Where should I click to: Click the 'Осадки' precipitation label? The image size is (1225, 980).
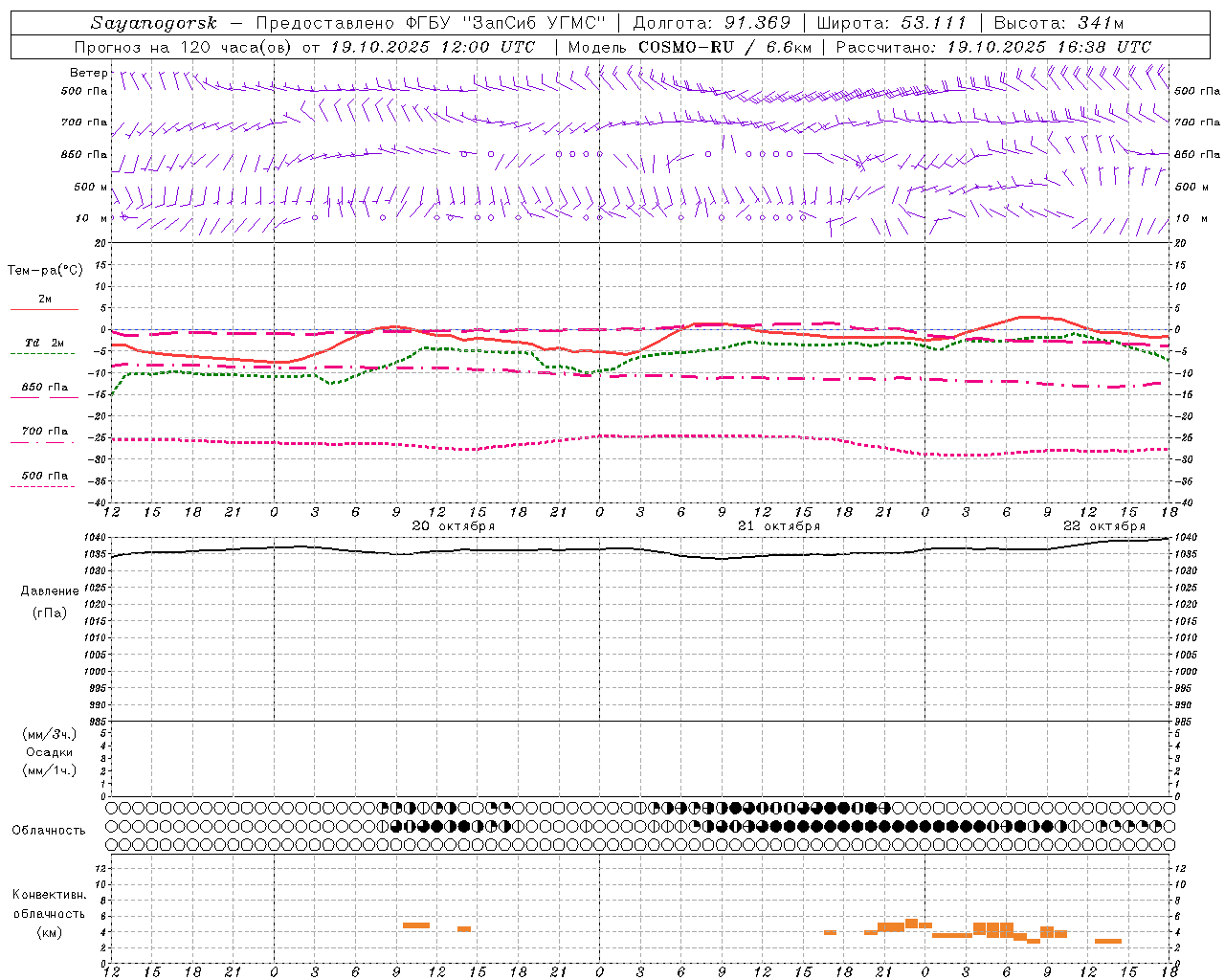click(x=50, y=752)
